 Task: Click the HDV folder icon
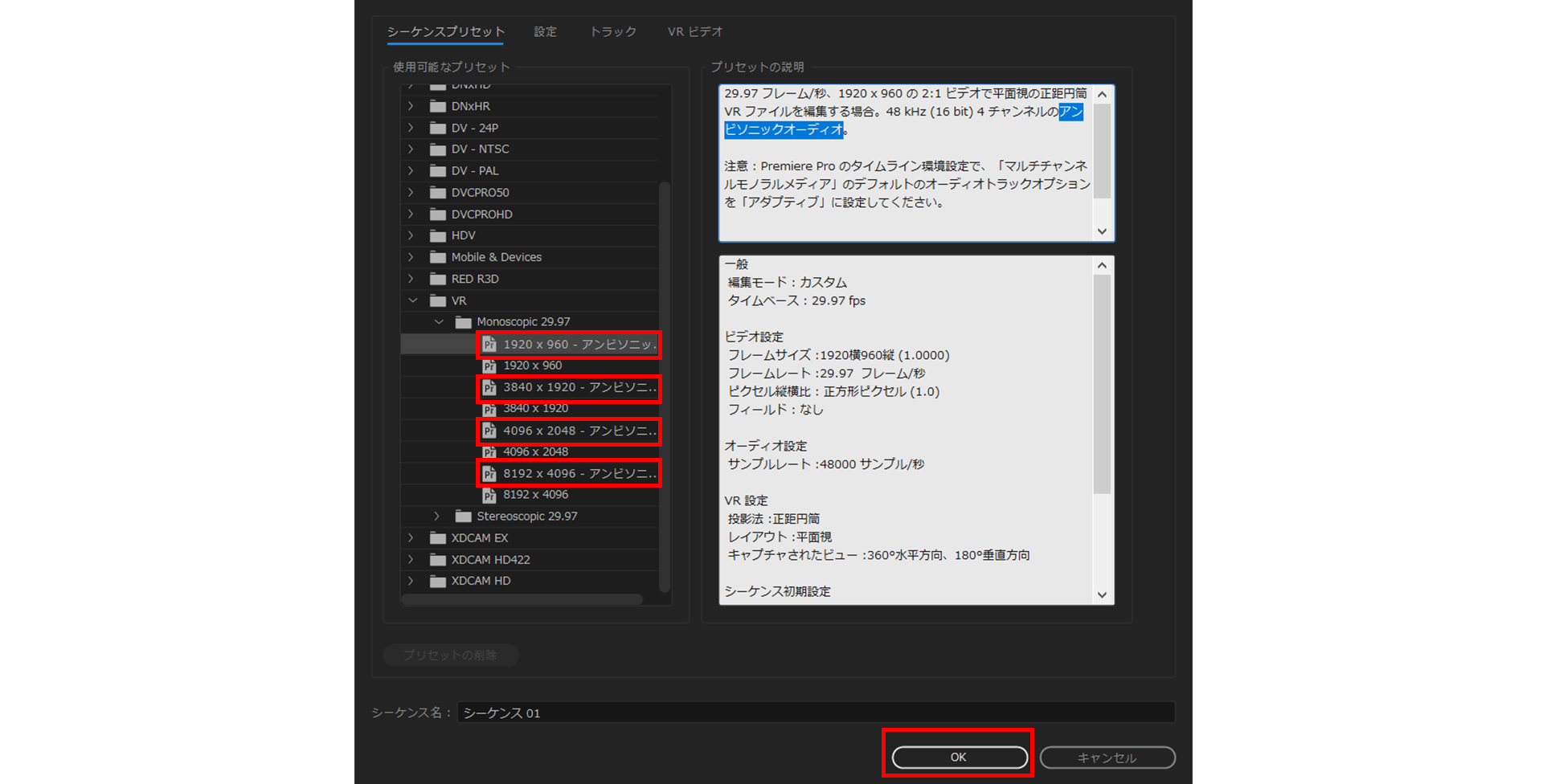click(x=438, y=235)
